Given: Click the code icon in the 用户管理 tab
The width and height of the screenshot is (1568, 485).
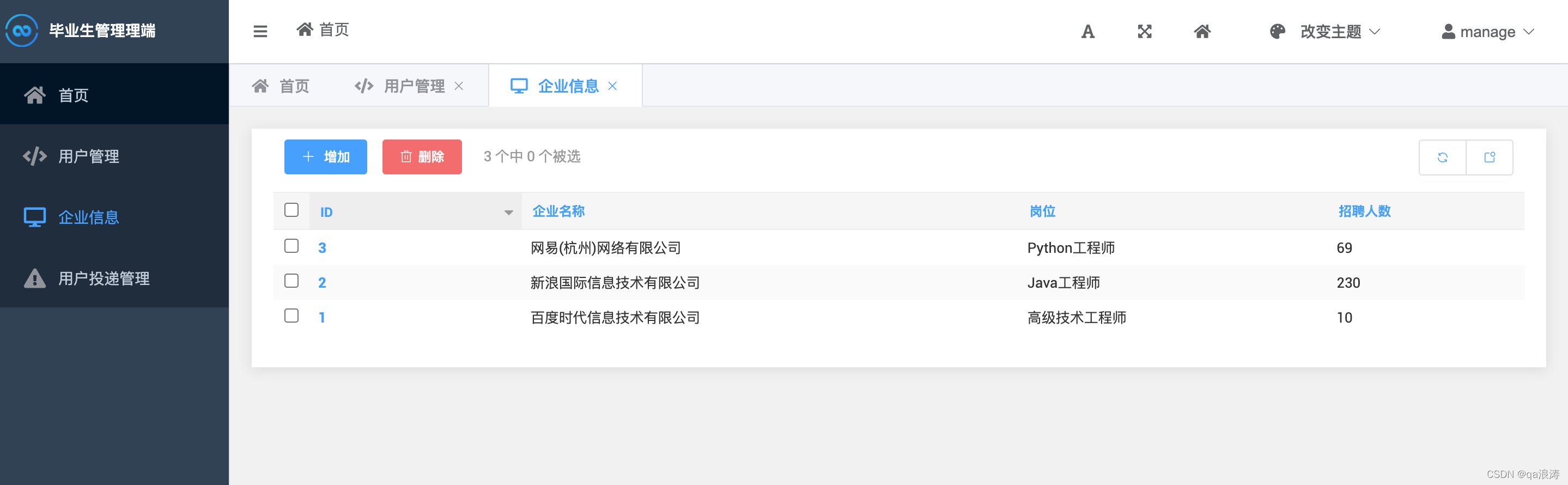Looking at the screenshot, I should coord(364,86).
